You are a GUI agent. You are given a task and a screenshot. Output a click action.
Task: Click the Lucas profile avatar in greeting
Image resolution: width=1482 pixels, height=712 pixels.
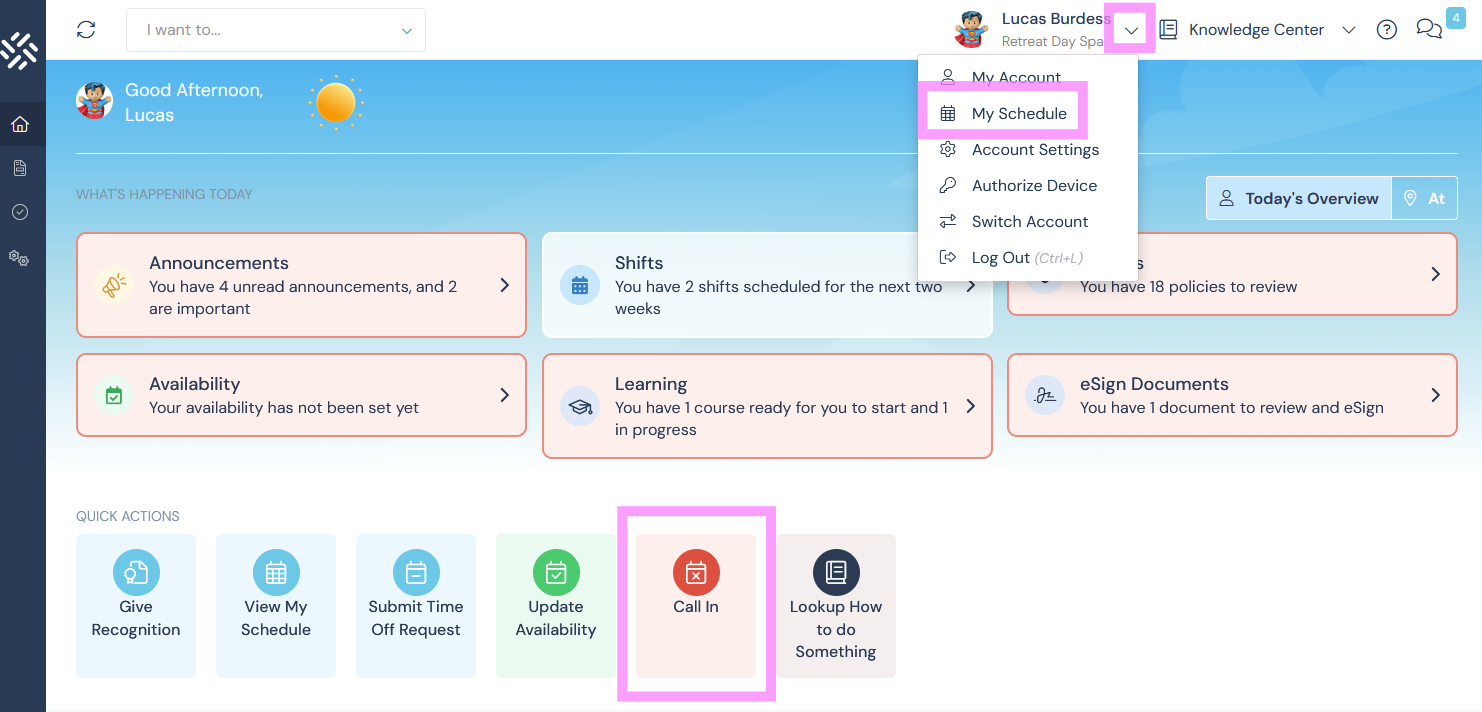(95, 101)
